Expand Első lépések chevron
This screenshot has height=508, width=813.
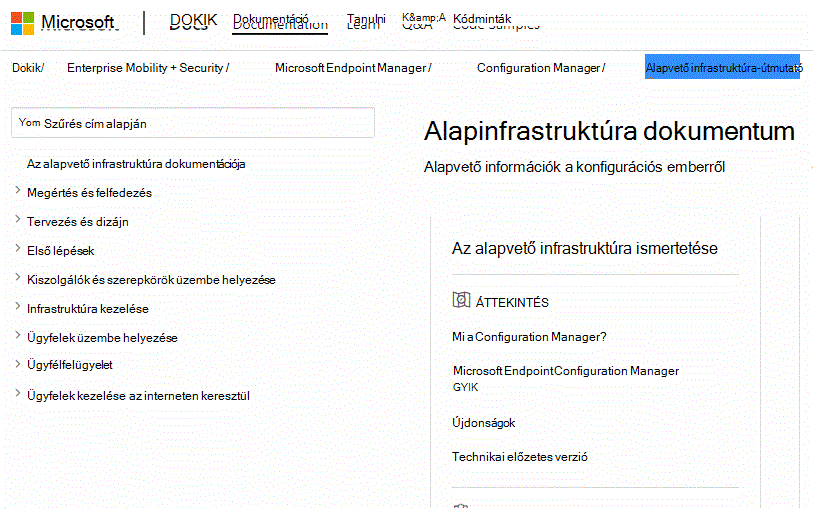pyautogui.click(x=18, y=248)
